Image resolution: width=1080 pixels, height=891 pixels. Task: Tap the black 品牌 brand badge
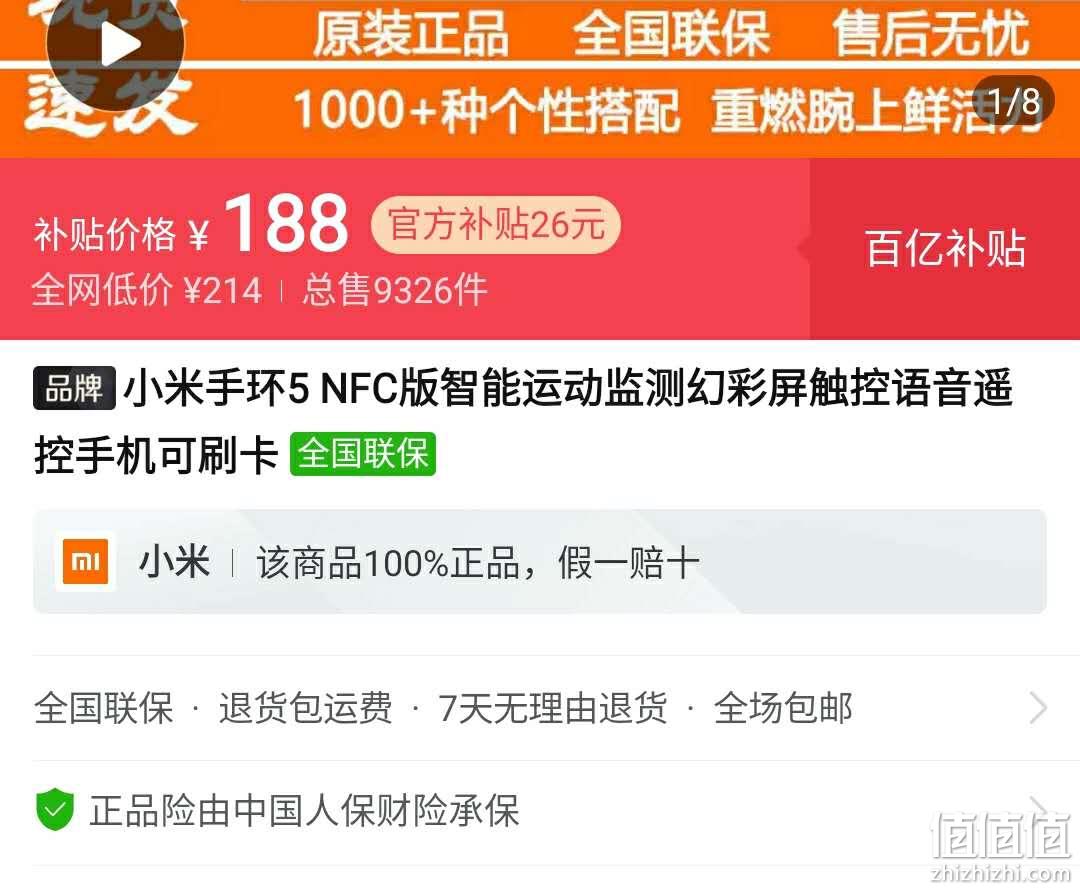(x=74, y=388)
